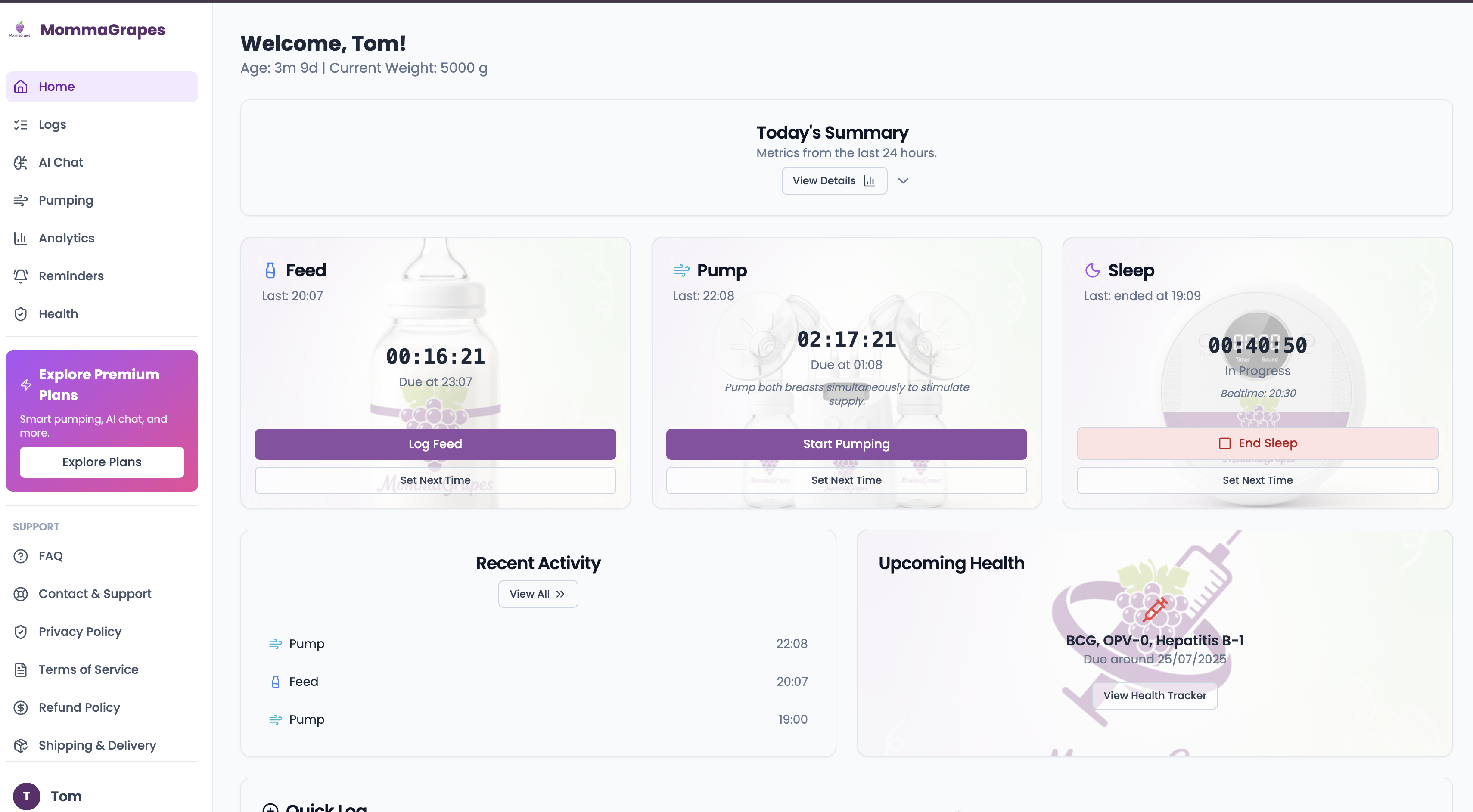Open the Analytics panel

click(66, 238)
